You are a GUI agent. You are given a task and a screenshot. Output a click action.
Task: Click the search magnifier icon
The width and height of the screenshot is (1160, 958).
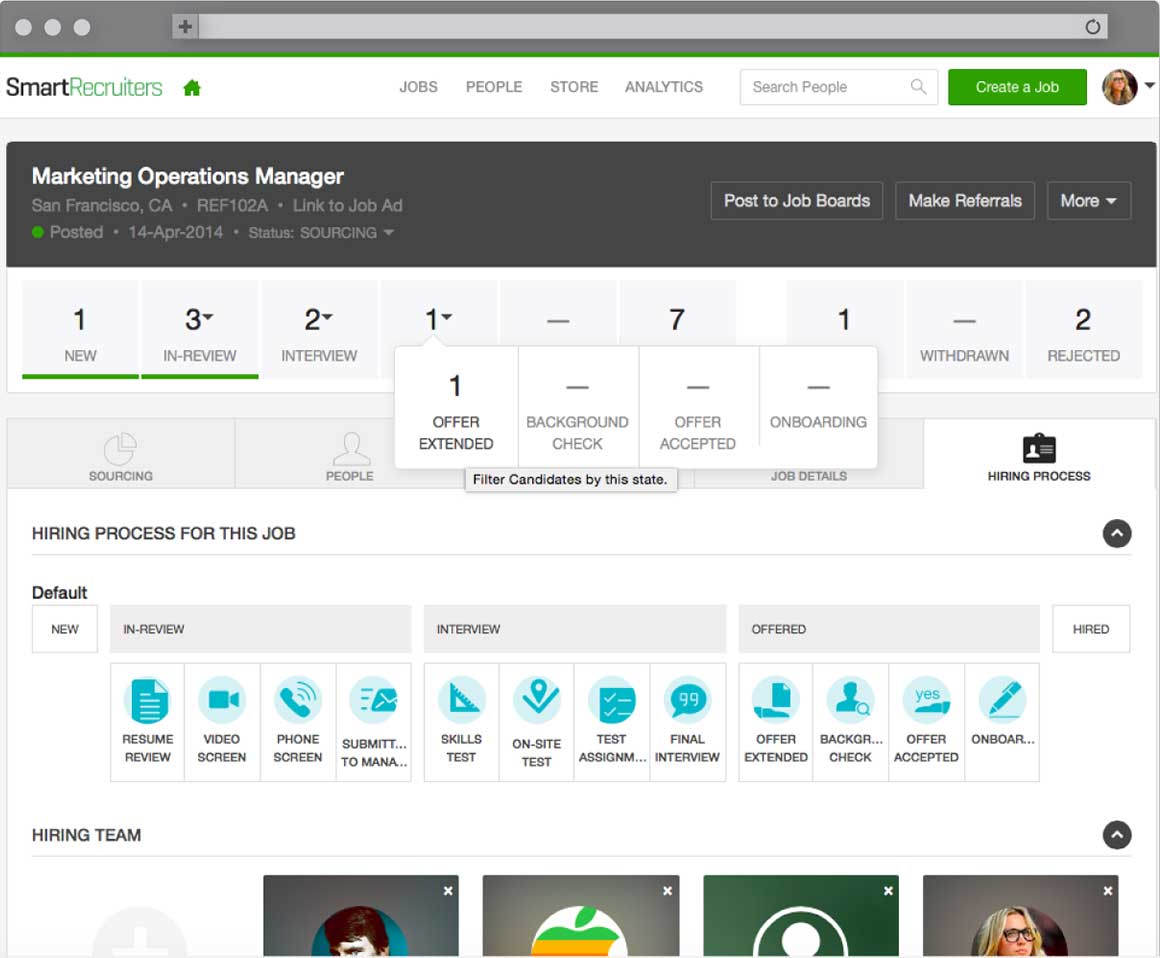coord(918,87)
